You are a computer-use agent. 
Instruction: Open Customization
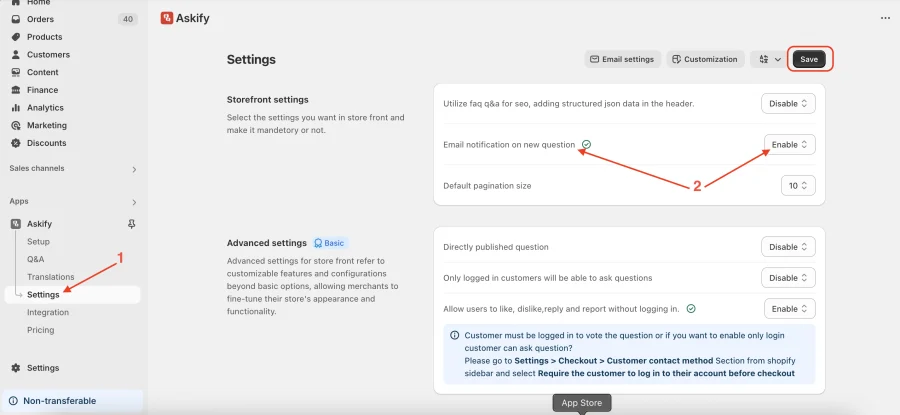coord(705,59)
